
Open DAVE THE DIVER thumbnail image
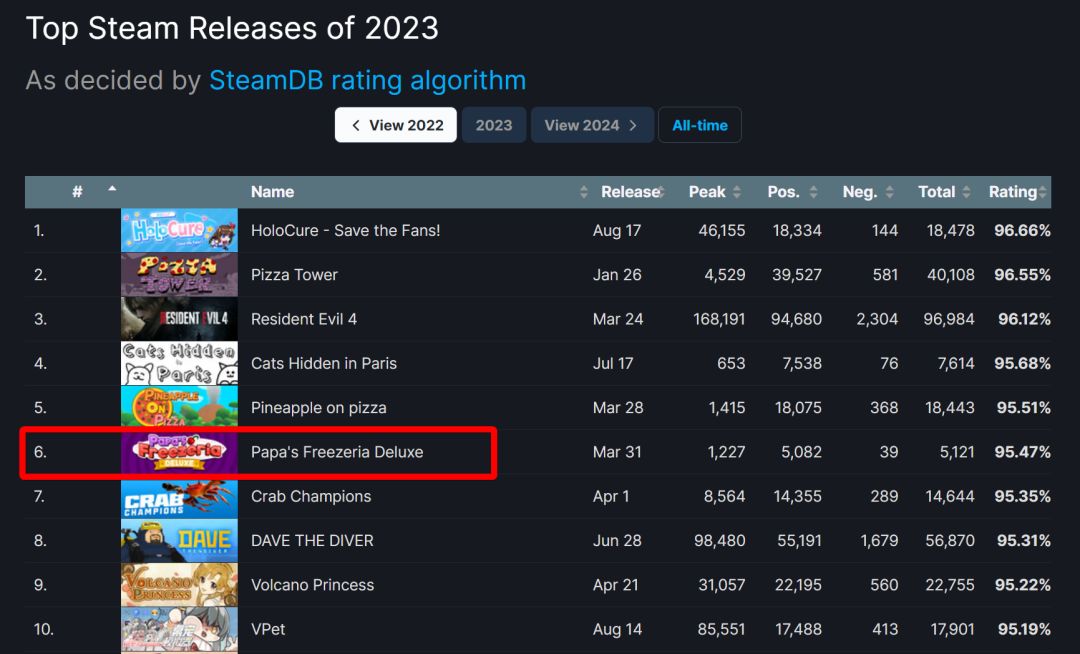pyautogui.click(x=179, y=541)
